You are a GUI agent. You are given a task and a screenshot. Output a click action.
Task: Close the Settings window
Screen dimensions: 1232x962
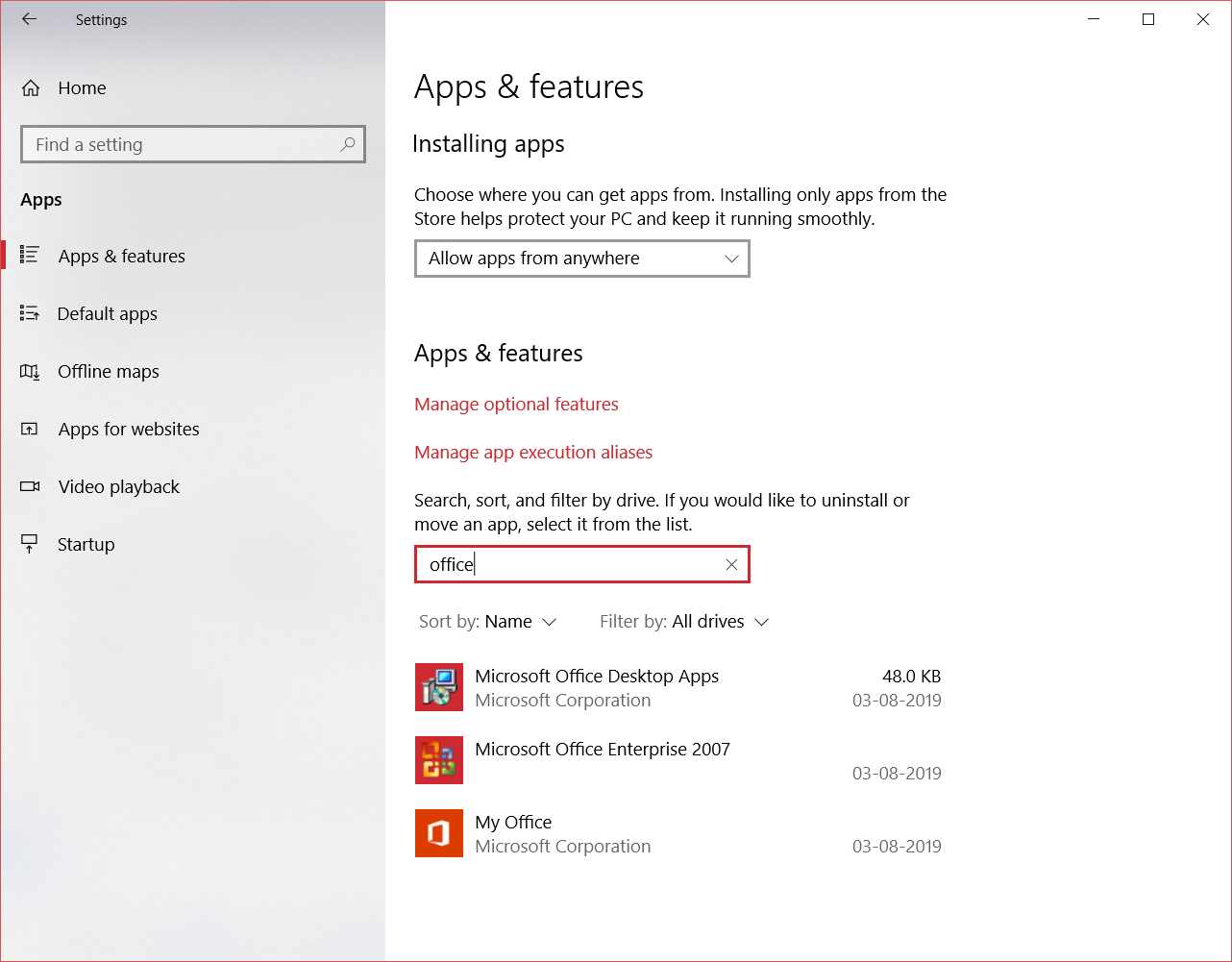[1203, 19]
